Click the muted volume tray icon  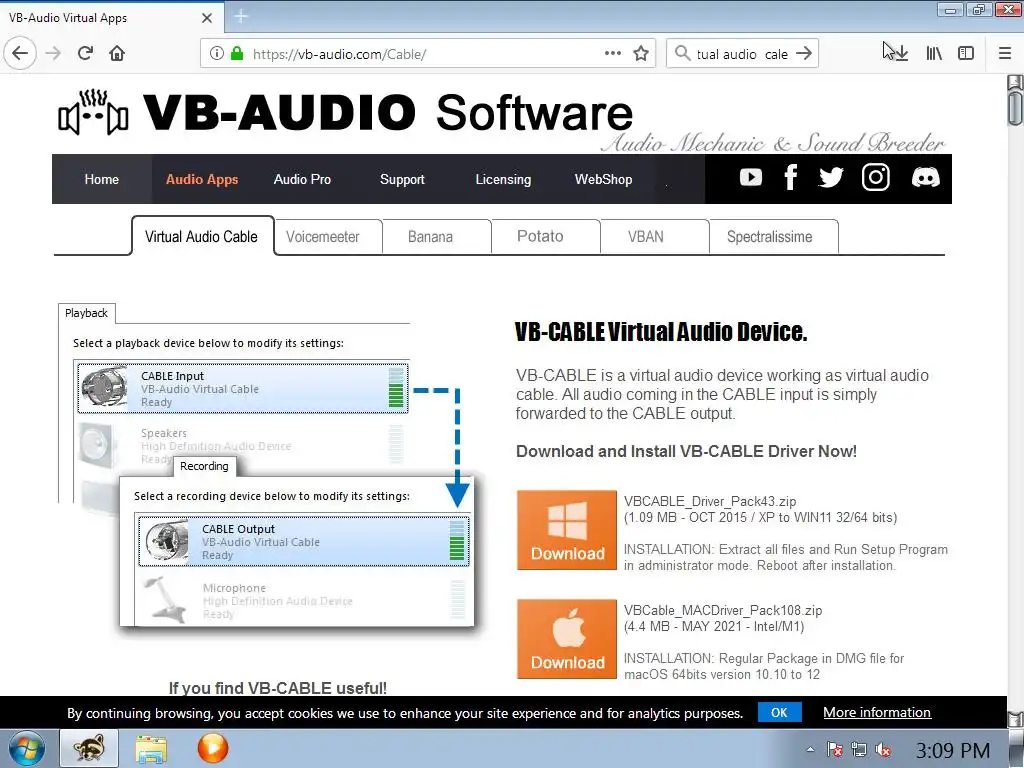tap(884, 750)
